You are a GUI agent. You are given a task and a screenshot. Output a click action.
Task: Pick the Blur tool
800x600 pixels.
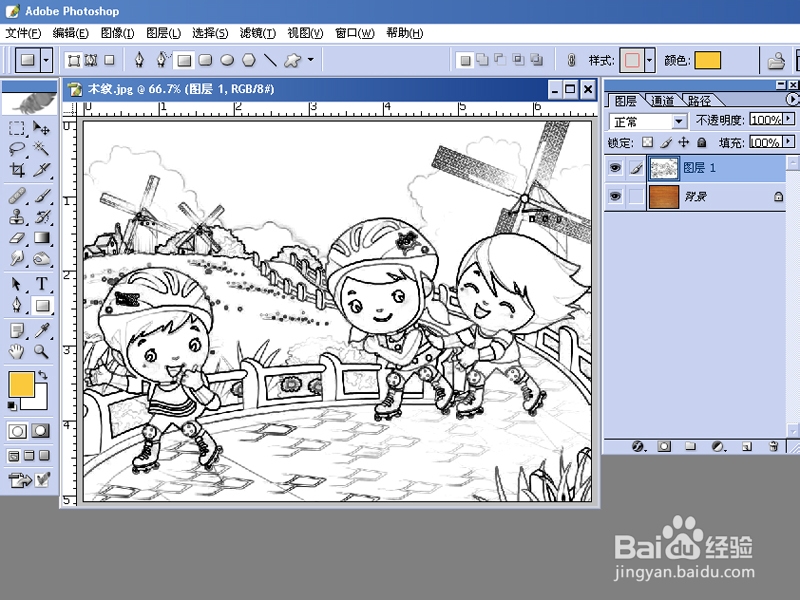[17, 259]
